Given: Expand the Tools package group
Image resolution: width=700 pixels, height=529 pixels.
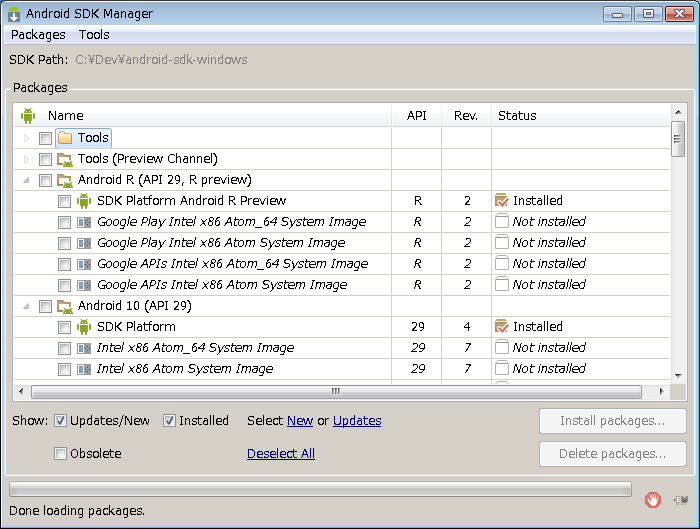Looking at the screenshot, I should (27, 138).
